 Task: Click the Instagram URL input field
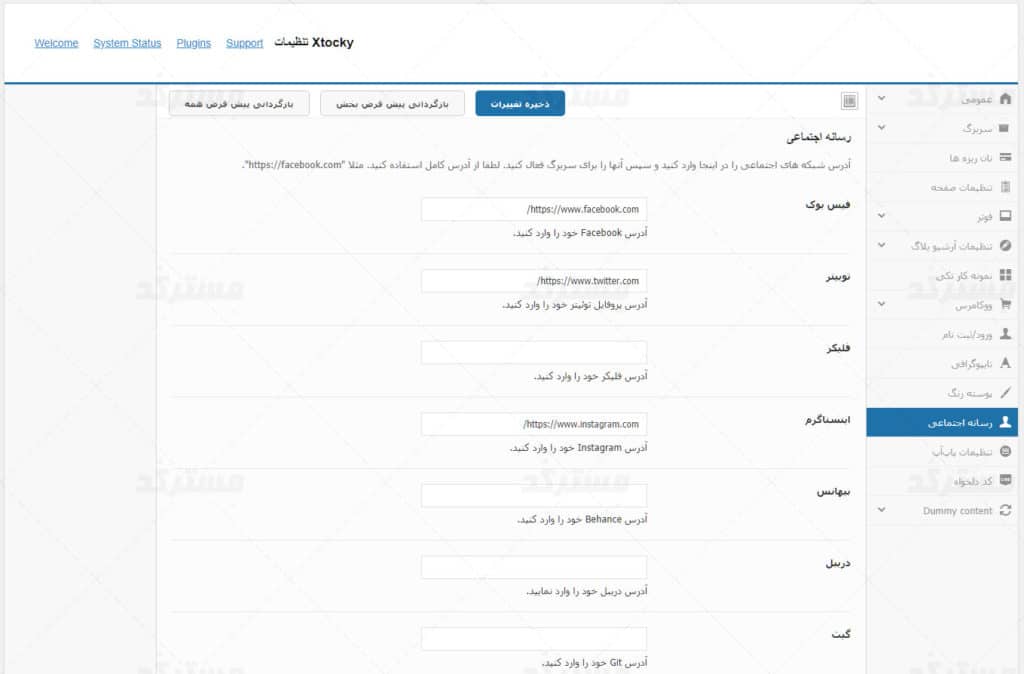click(534, 424)
